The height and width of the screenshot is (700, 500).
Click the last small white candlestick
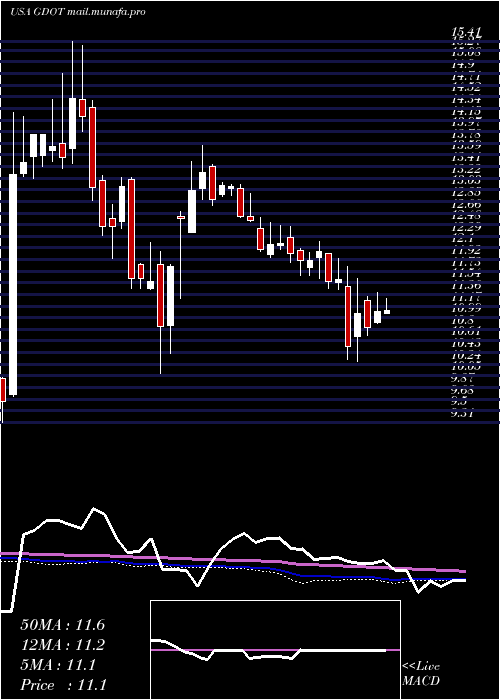pos(387,312)
